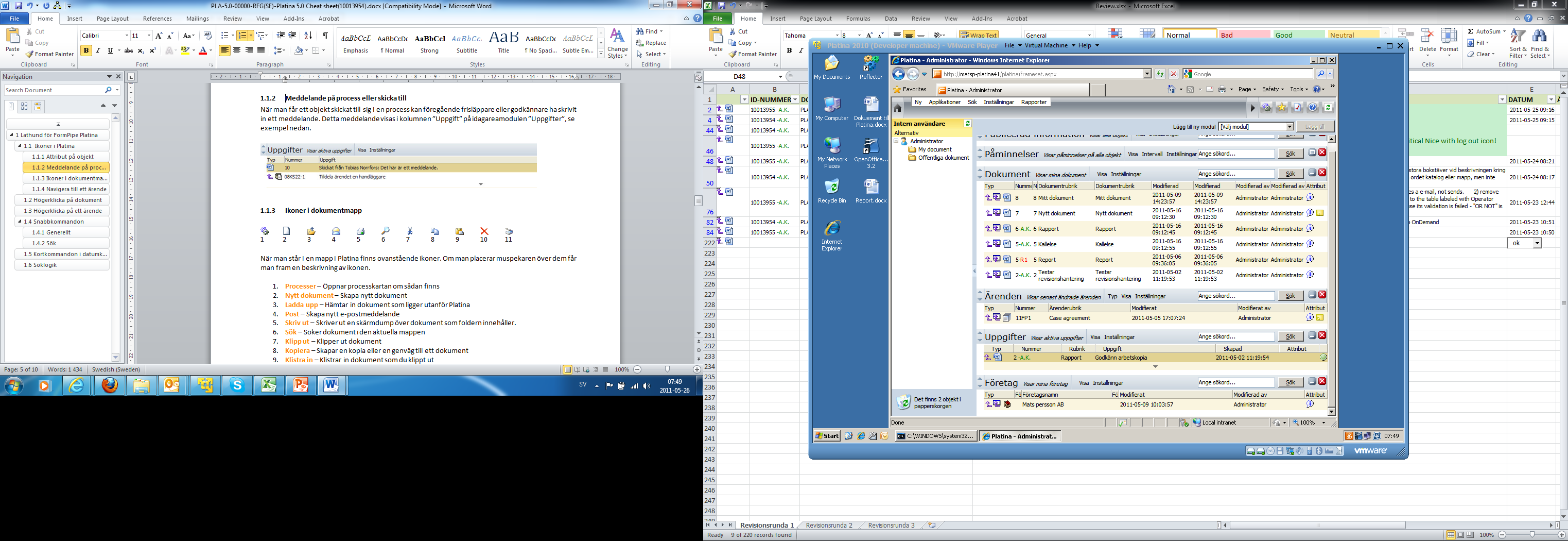Click Sök button in the Dokument module
The image size is (1568, 541).
1291,174
